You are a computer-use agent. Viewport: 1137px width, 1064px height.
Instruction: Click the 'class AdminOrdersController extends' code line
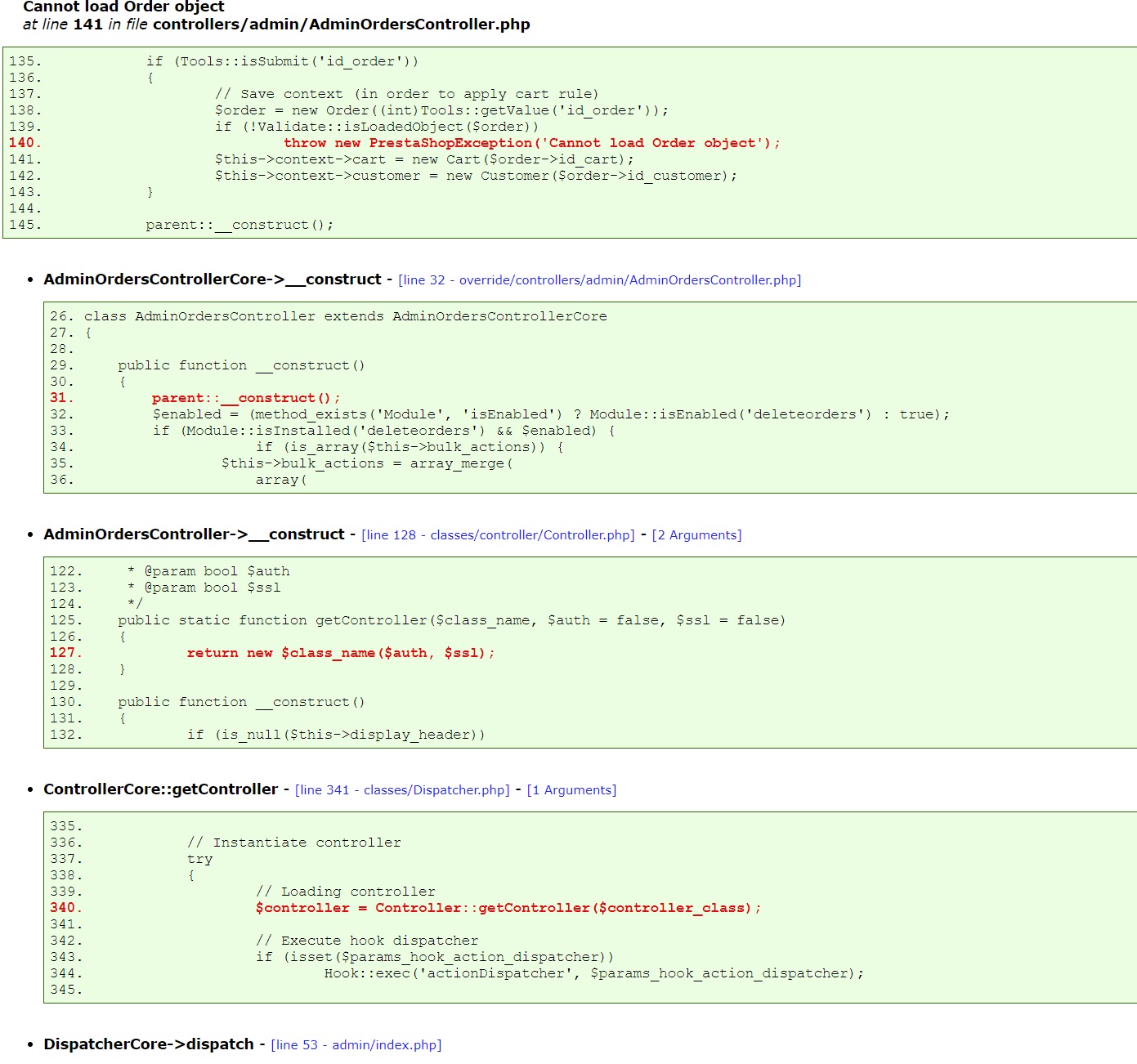click(345, 316)
